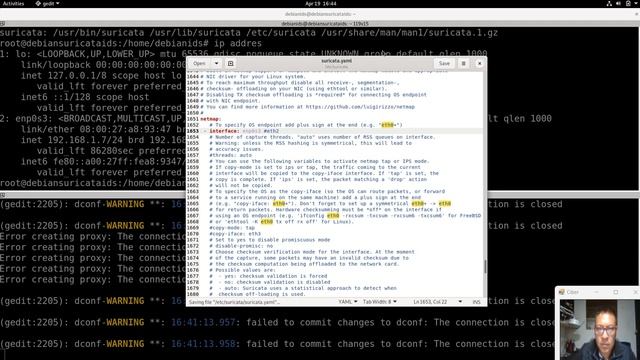Open the clock showing Apr 19 16:44
The image size is (640, 360).
coord(320,3)
